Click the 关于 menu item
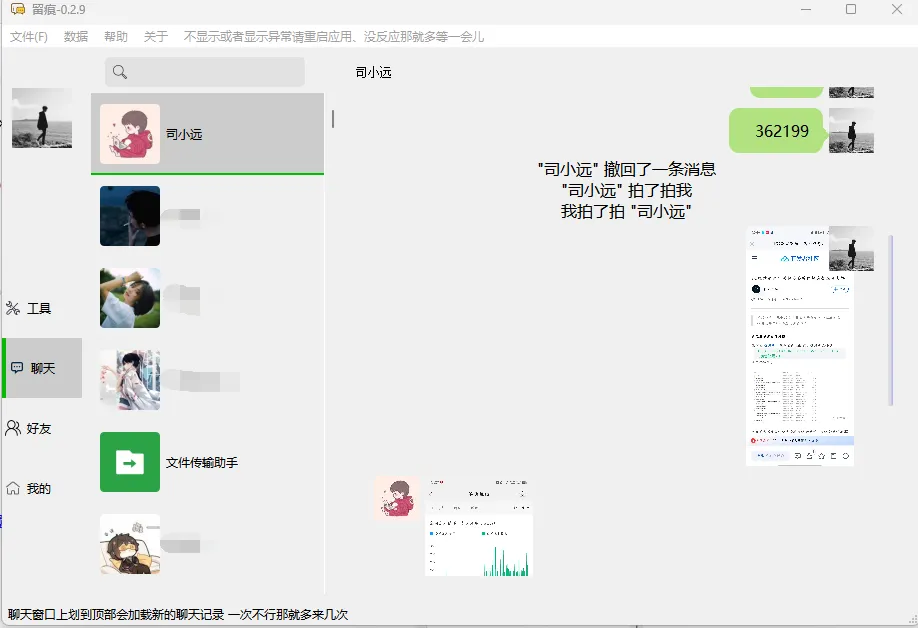Viewport: 918px width, 628px height. pyautogui.click(x=156, y=37)
